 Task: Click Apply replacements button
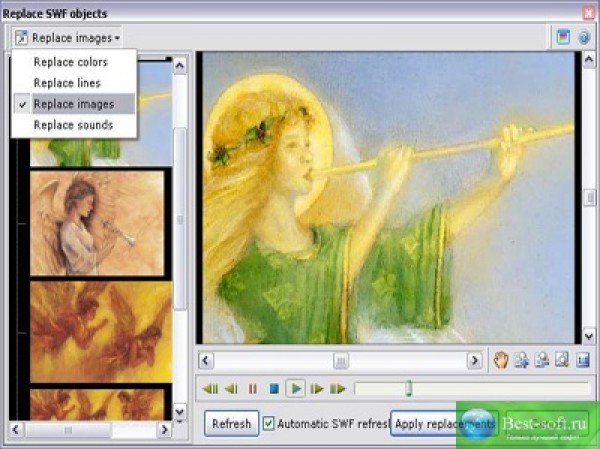(x=444, y=424)
